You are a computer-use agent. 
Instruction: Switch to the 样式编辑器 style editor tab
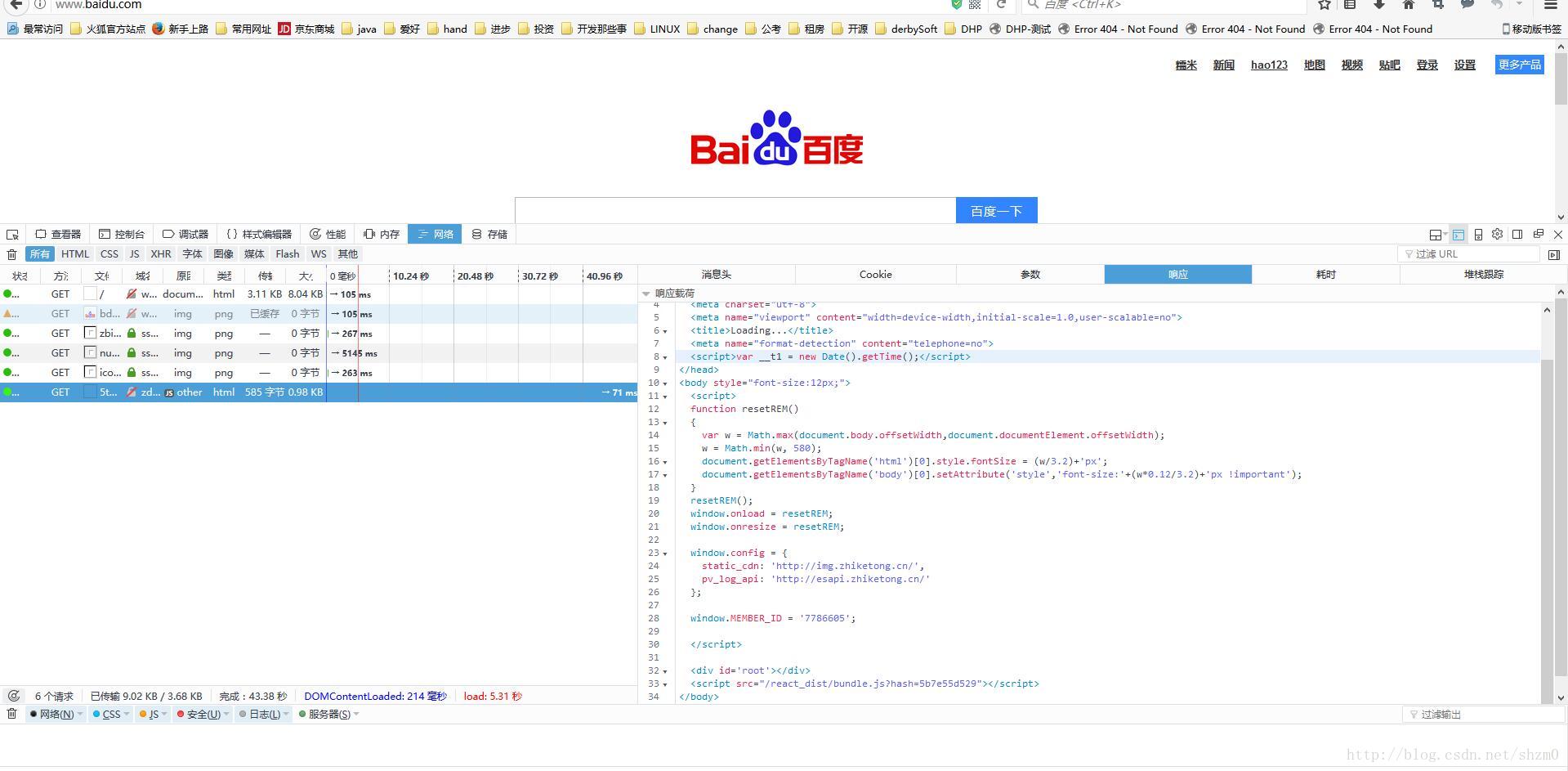(x=259, y=235)
